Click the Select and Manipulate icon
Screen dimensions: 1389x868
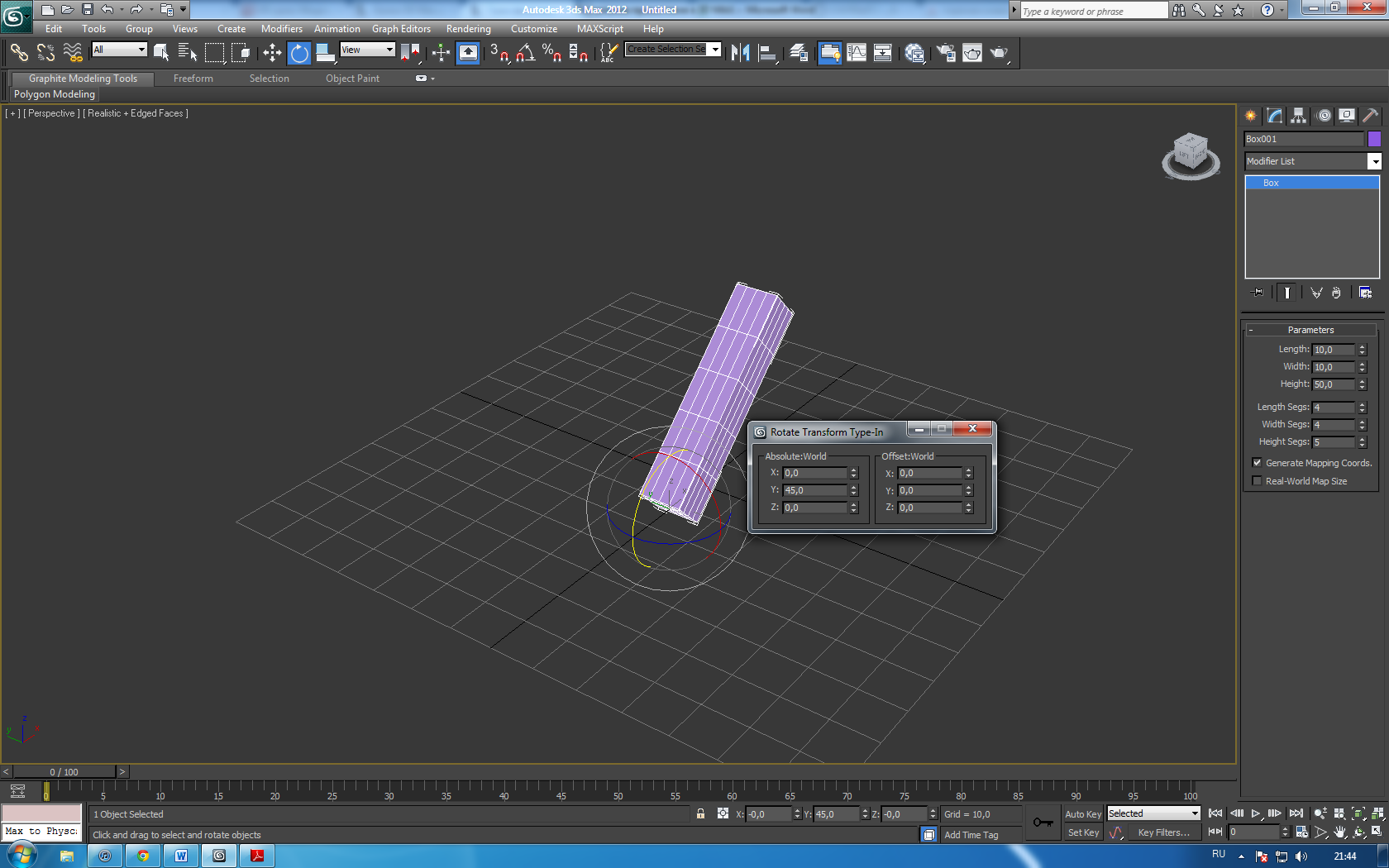441,53
